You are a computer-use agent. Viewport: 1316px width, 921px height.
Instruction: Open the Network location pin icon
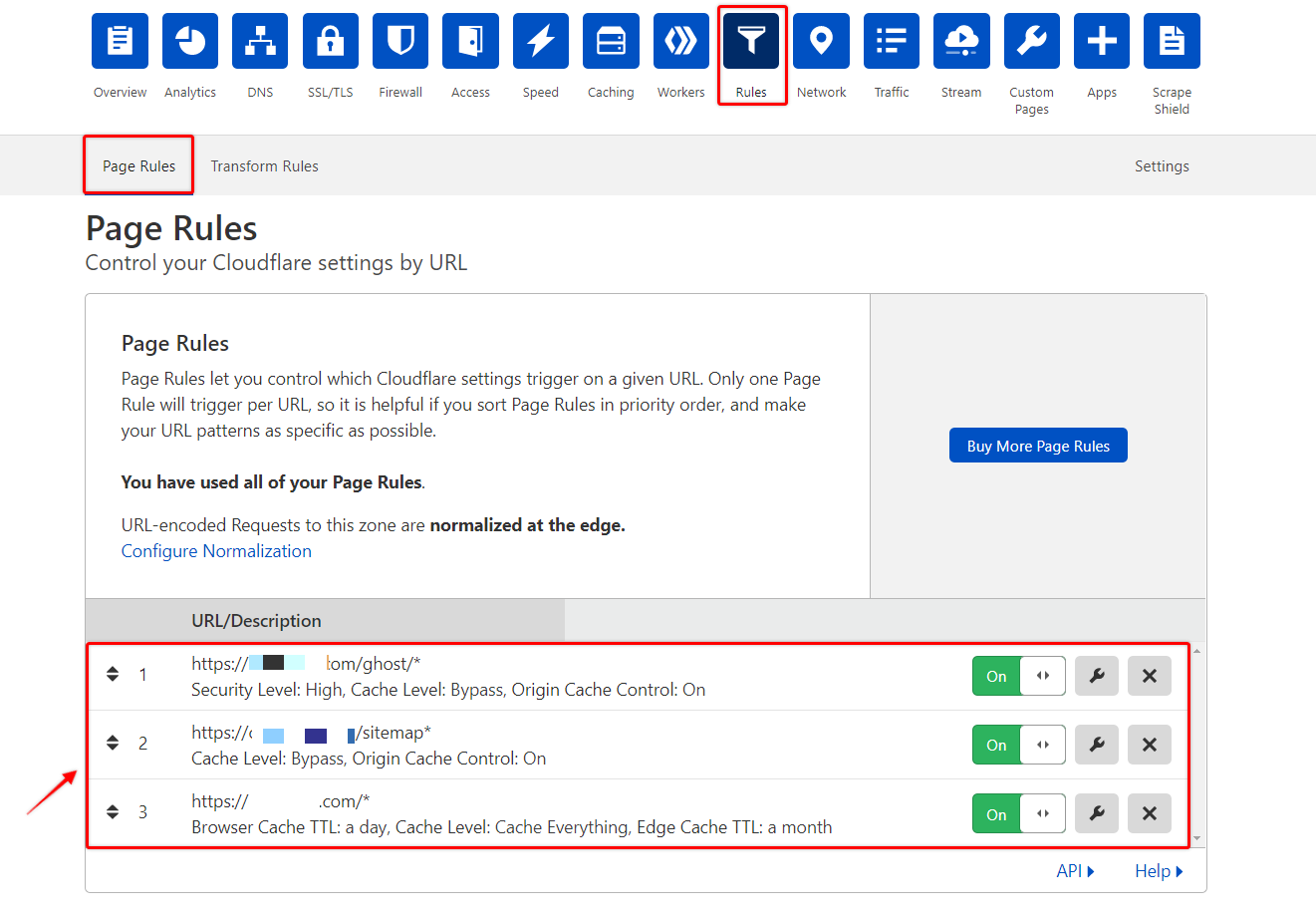pos(821,41)
